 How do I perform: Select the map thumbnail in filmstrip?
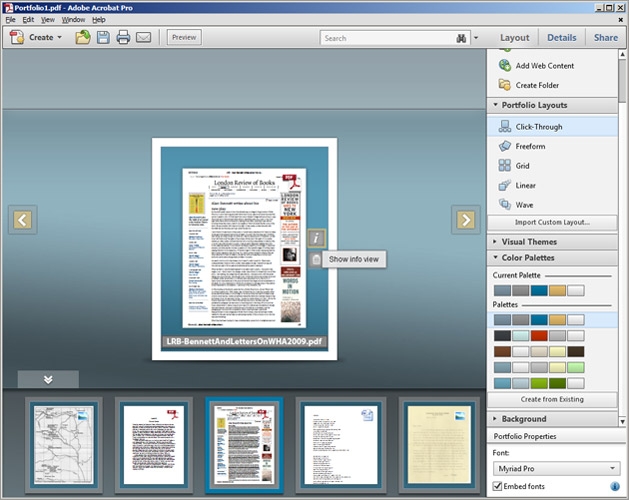[x=64, y=445]
